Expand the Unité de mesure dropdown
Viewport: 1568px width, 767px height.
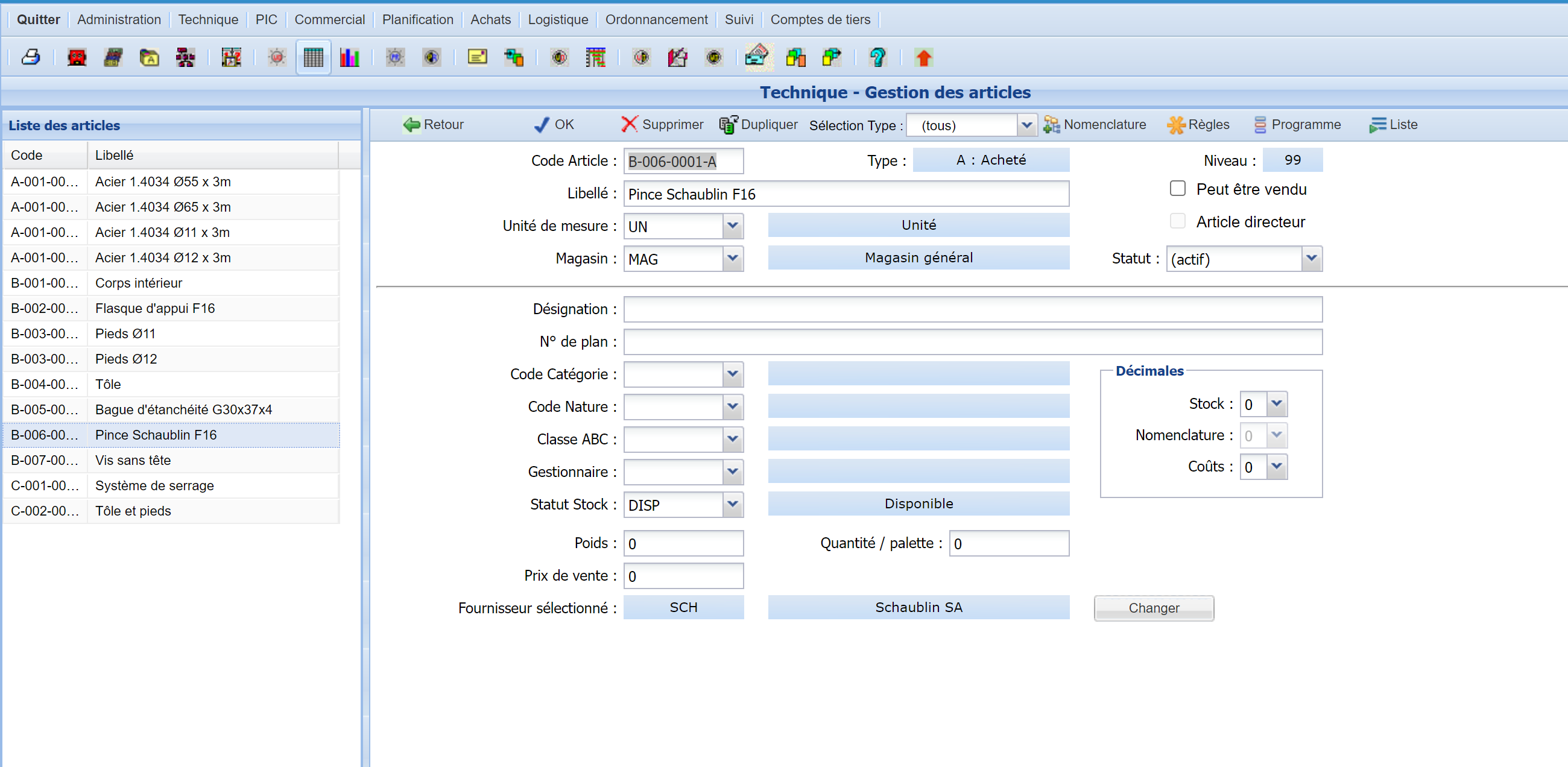tap(732, 226)
